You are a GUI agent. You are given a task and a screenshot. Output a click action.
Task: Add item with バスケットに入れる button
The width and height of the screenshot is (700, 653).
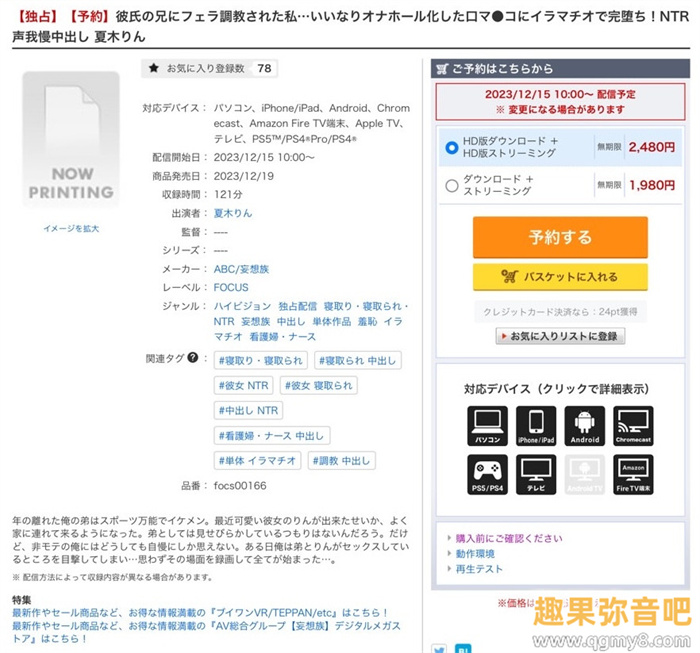560,277
